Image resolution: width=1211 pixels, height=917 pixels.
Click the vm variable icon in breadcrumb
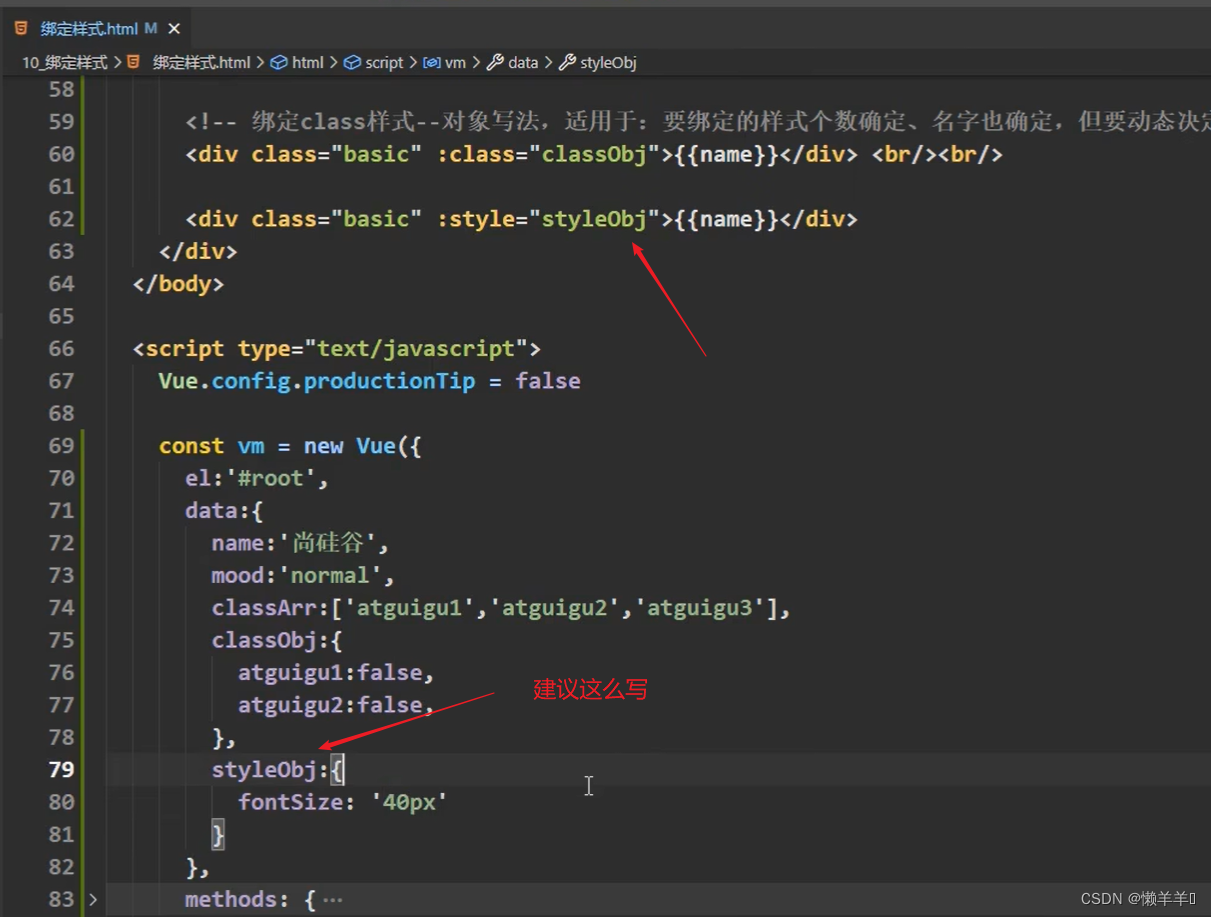(x=431, y=62)
